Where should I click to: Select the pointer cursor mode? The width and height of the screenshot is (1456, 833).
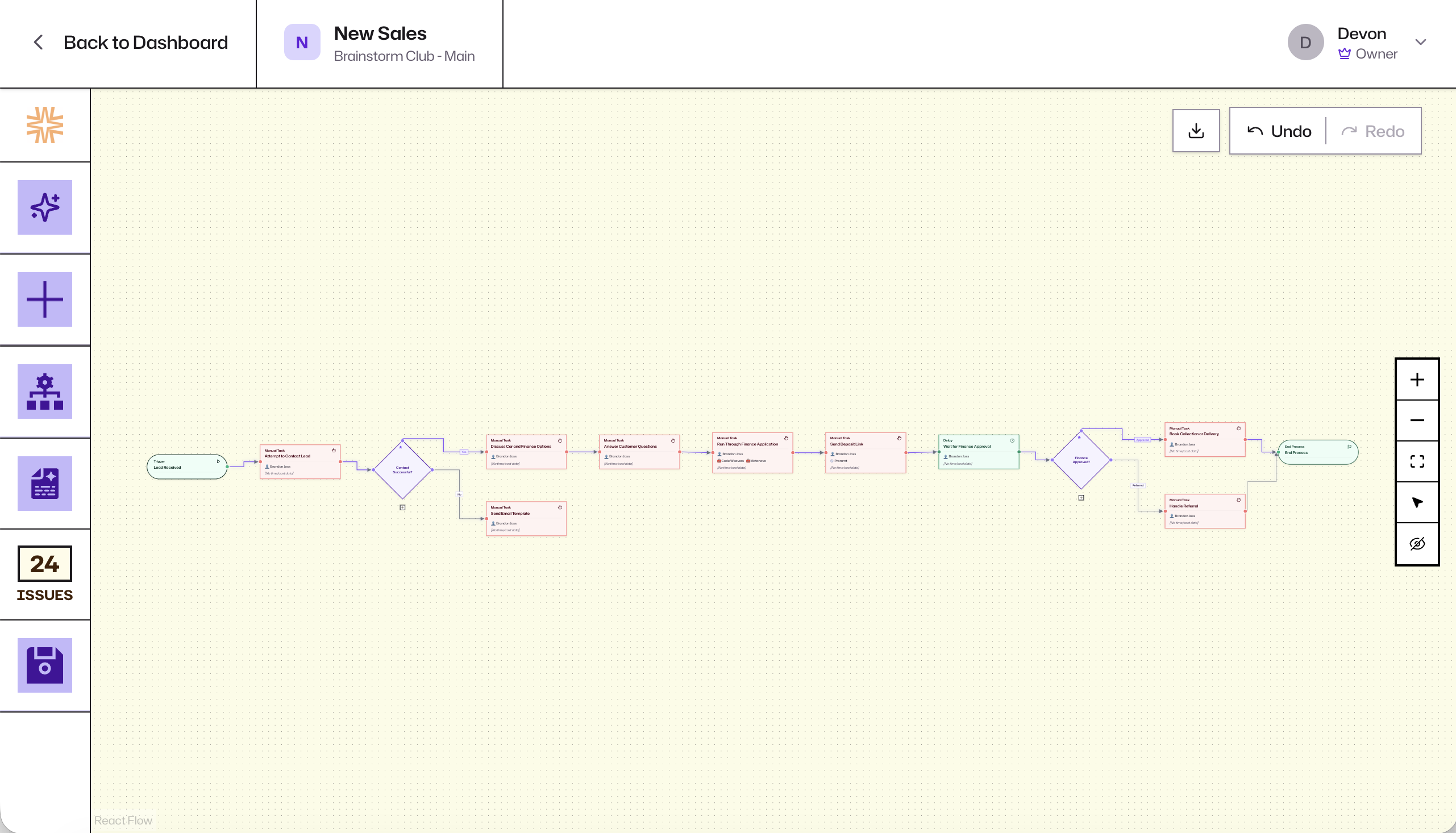[x=1417, y=503]
